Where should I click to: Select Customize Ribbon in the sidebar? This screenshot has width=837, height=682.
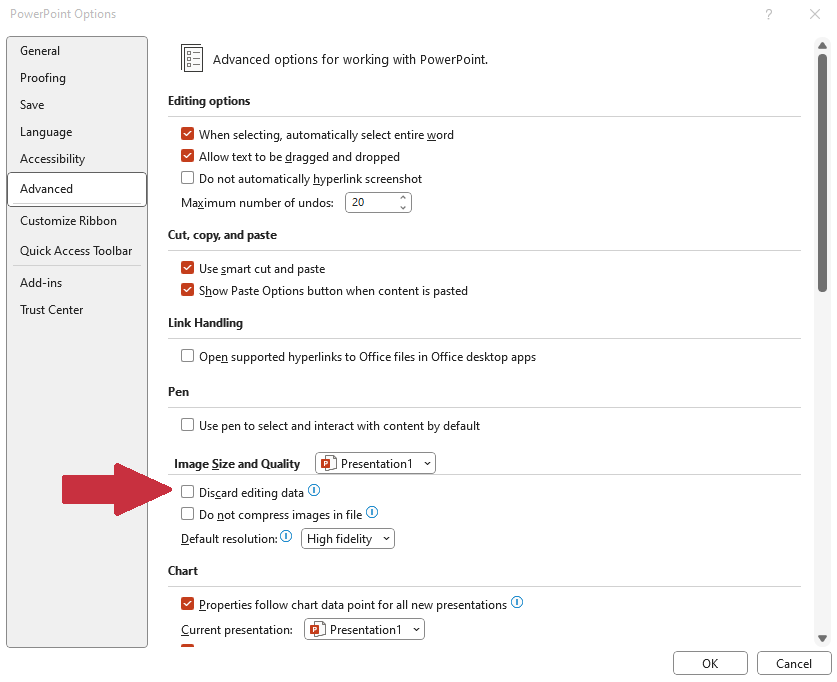68,221
